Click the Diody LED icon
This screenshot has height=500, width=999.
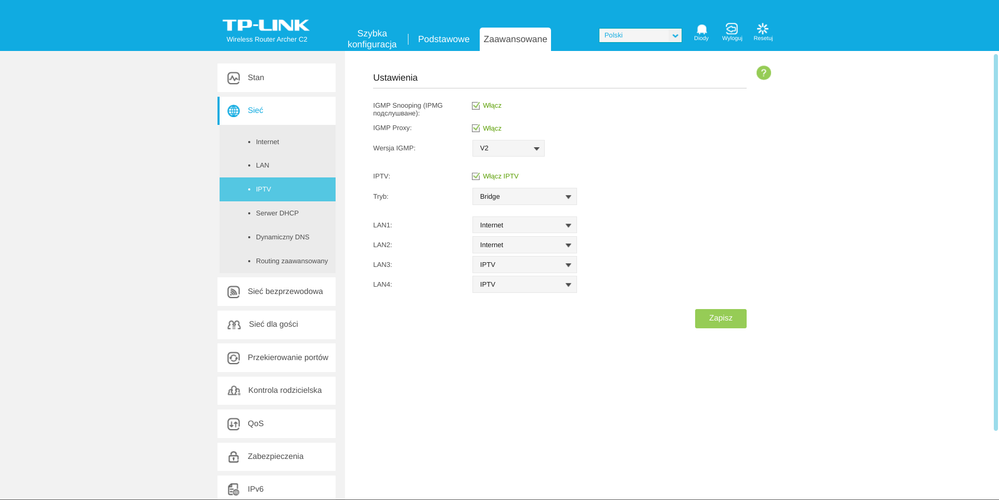[x=701, y=29]
